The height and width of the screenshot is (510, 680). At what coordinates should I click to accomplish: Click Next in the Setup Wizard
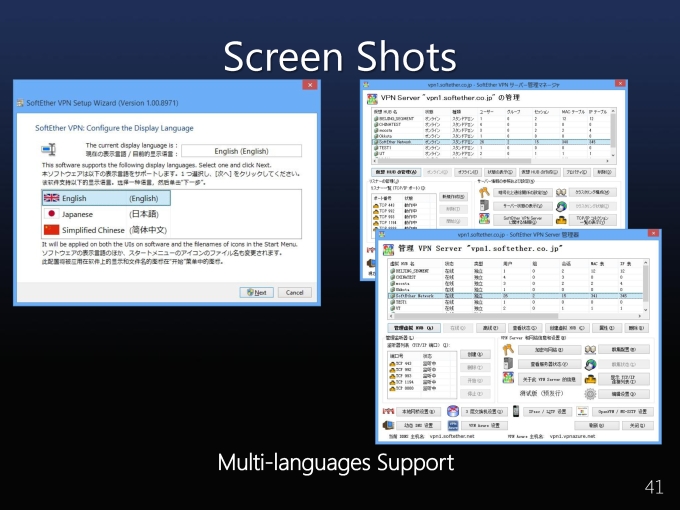[257, 292]
